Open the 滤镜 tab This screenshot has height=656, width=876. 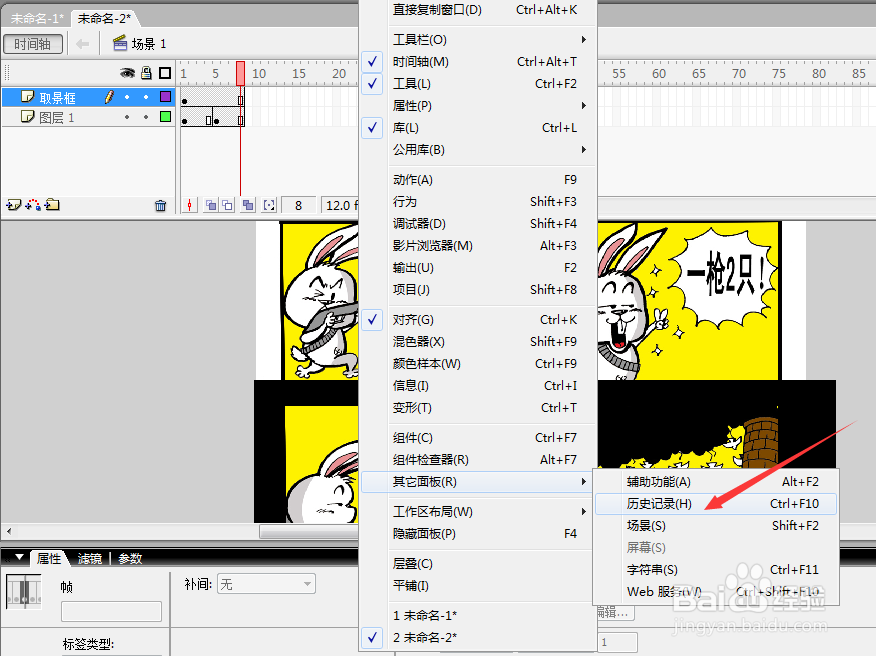pyautogui.click(x=89, y=558)
